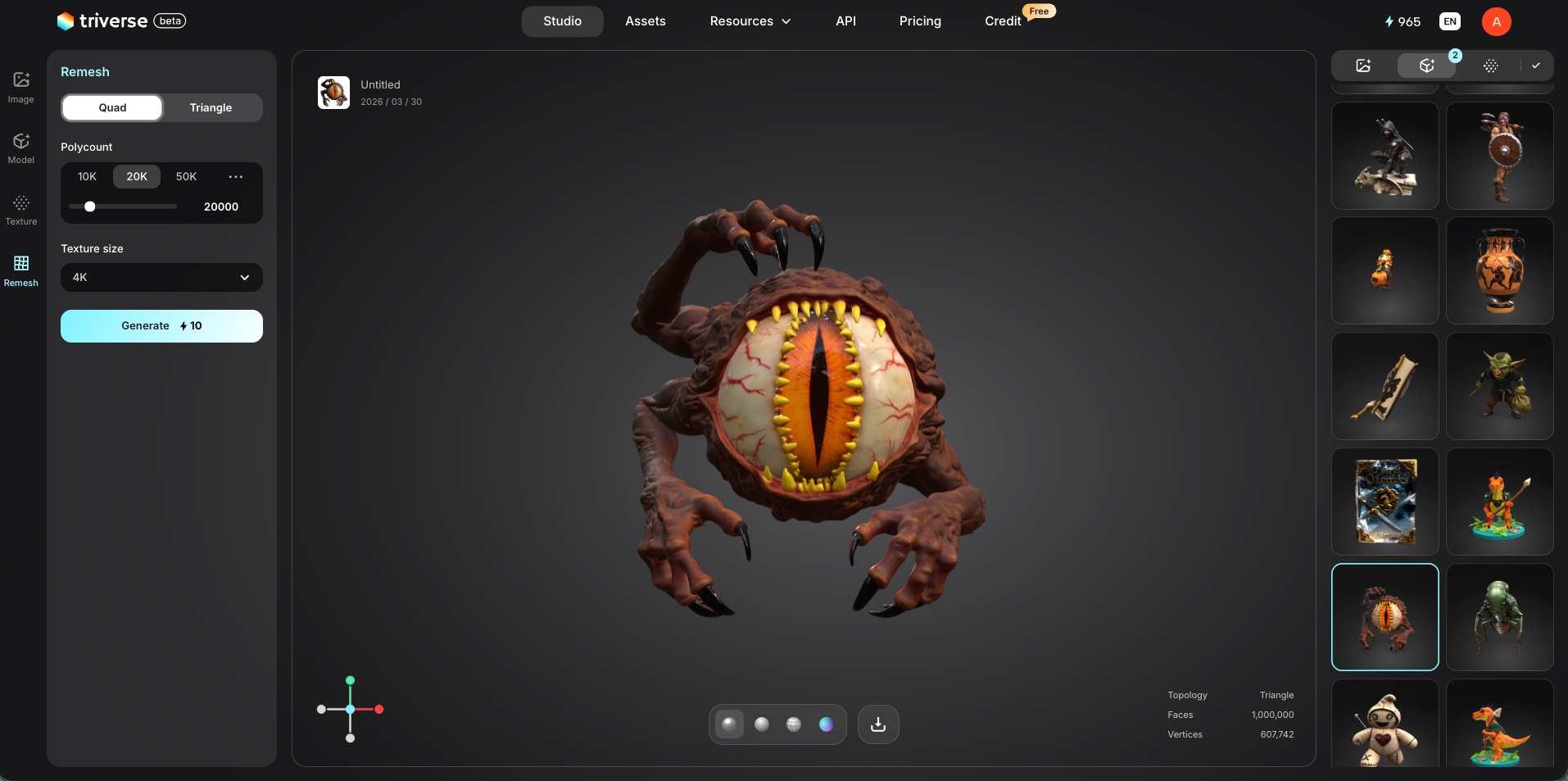Select Triangle topology mode

tap(211, 107)
